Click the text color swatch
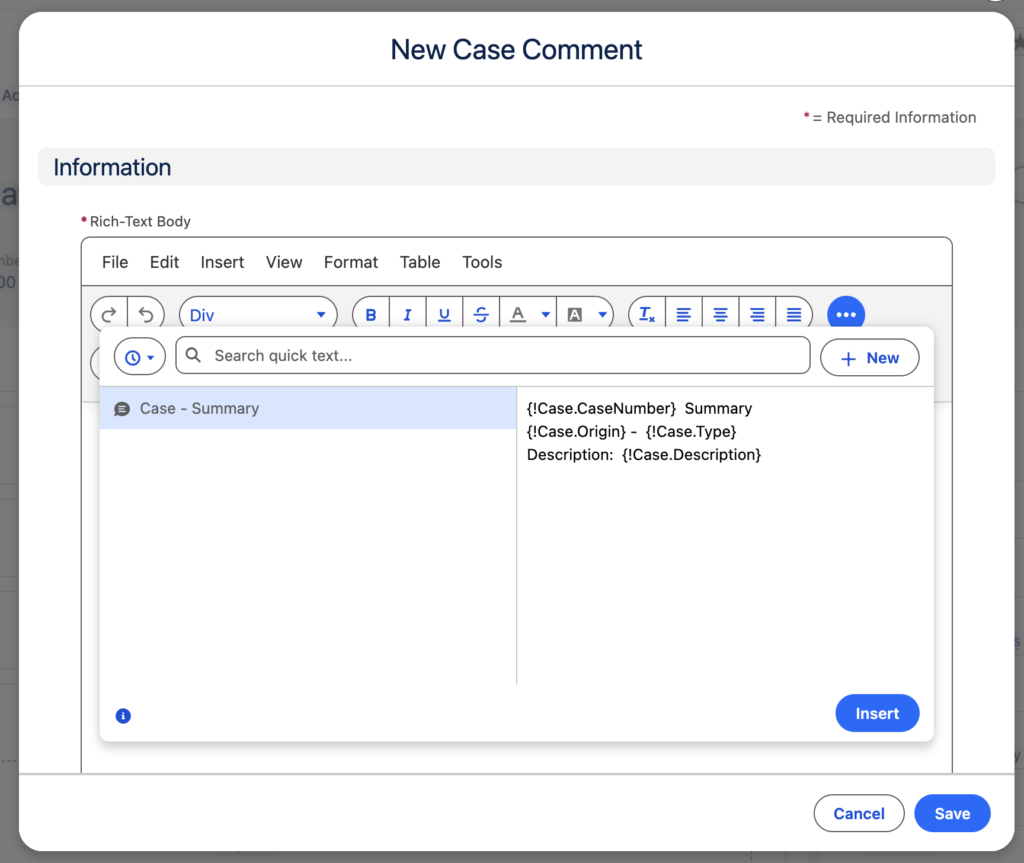The height and width of the screenshot is (863, 1024). [x=518, y=313]
